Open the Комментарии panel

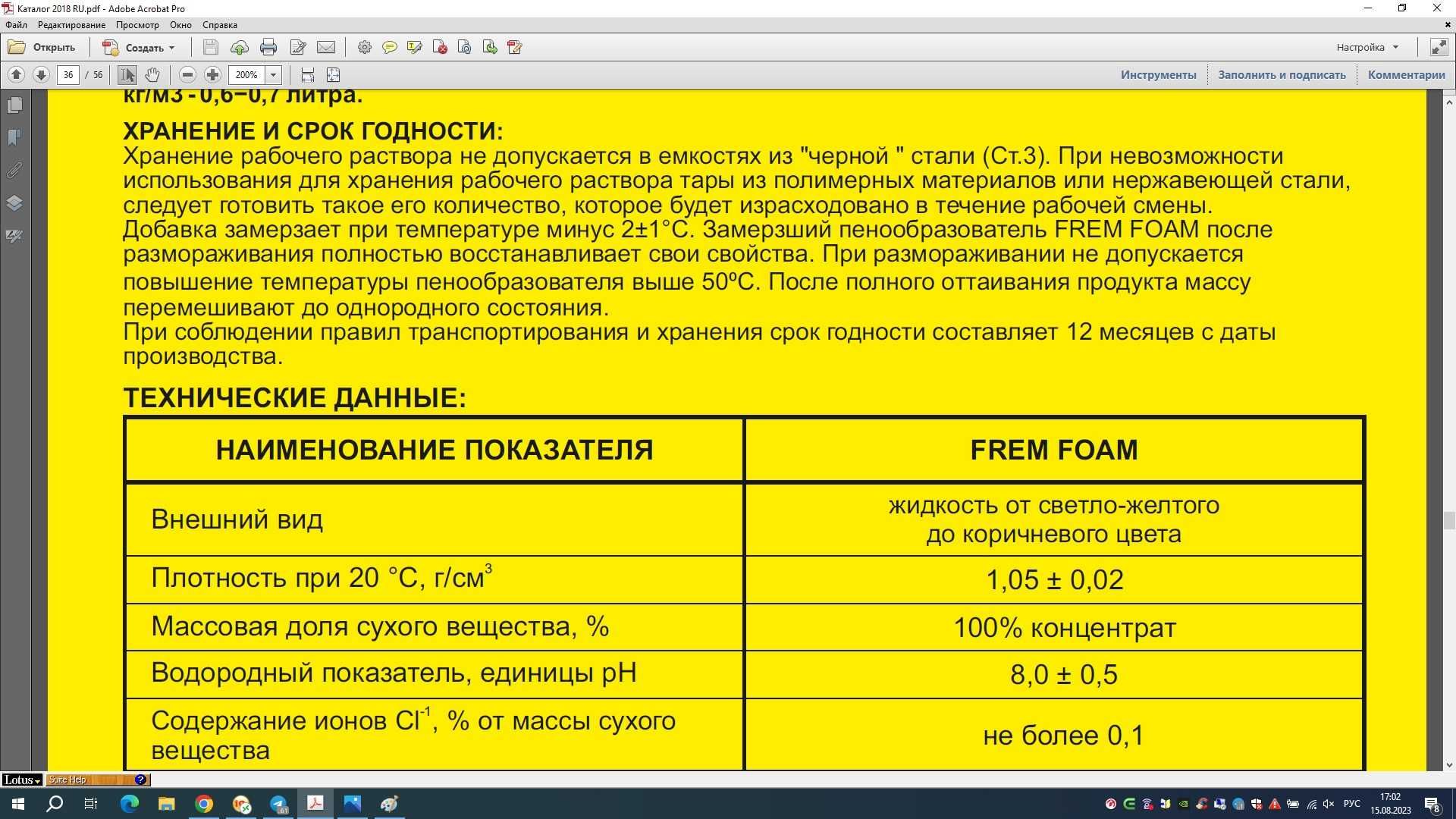pyautogui.click(x=1407, y=74)
